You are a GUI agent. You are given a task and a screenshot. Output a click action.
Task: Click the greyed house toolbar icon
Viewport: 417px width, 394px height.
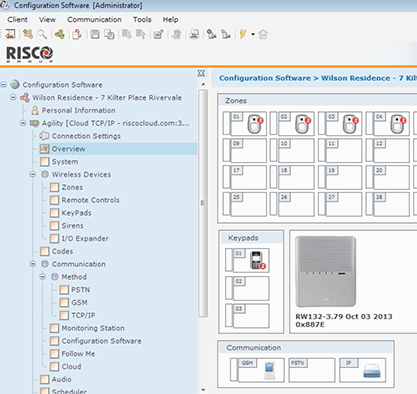[263, 34]
